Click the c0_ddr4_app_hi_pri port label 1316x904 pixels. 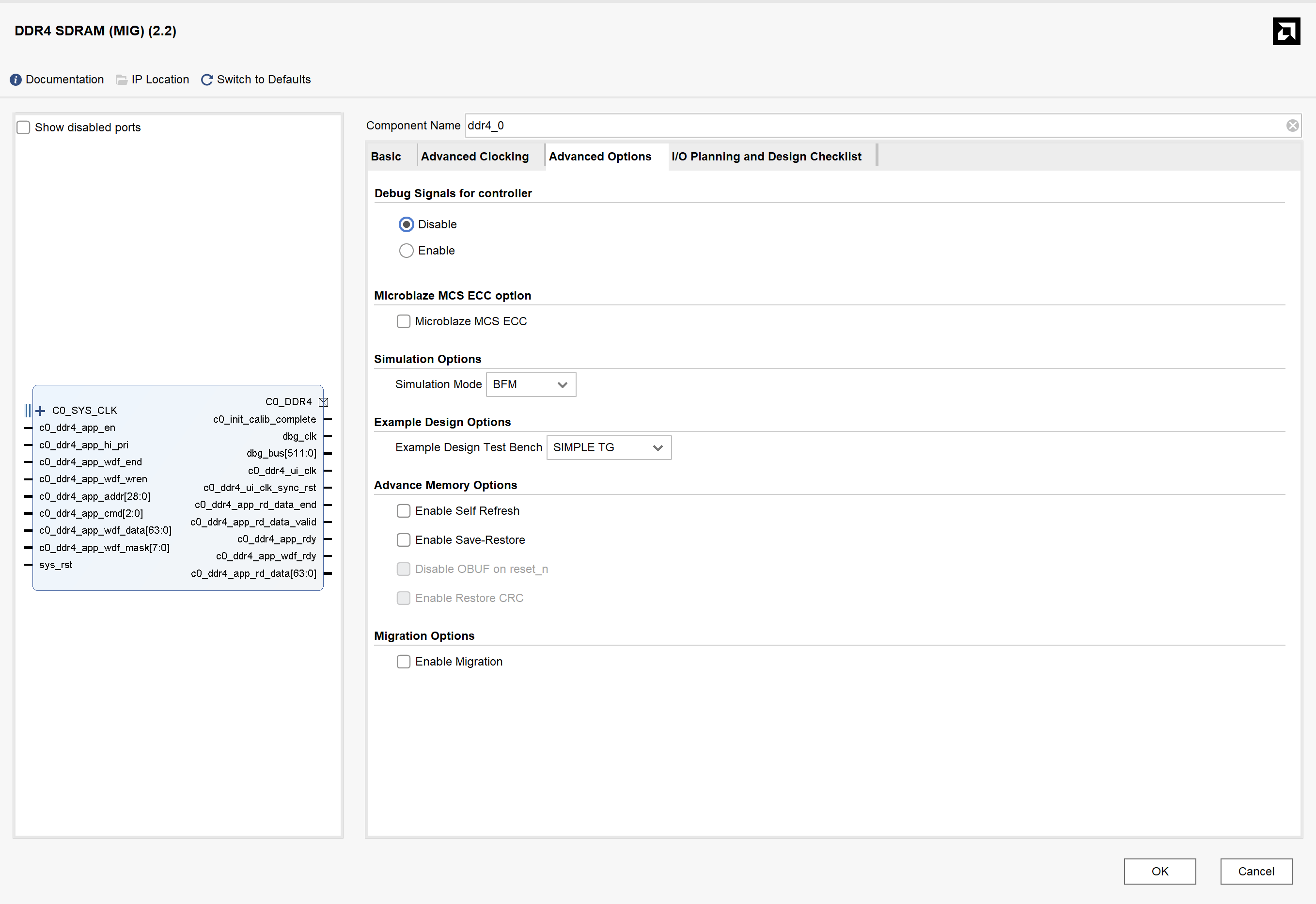84,444
